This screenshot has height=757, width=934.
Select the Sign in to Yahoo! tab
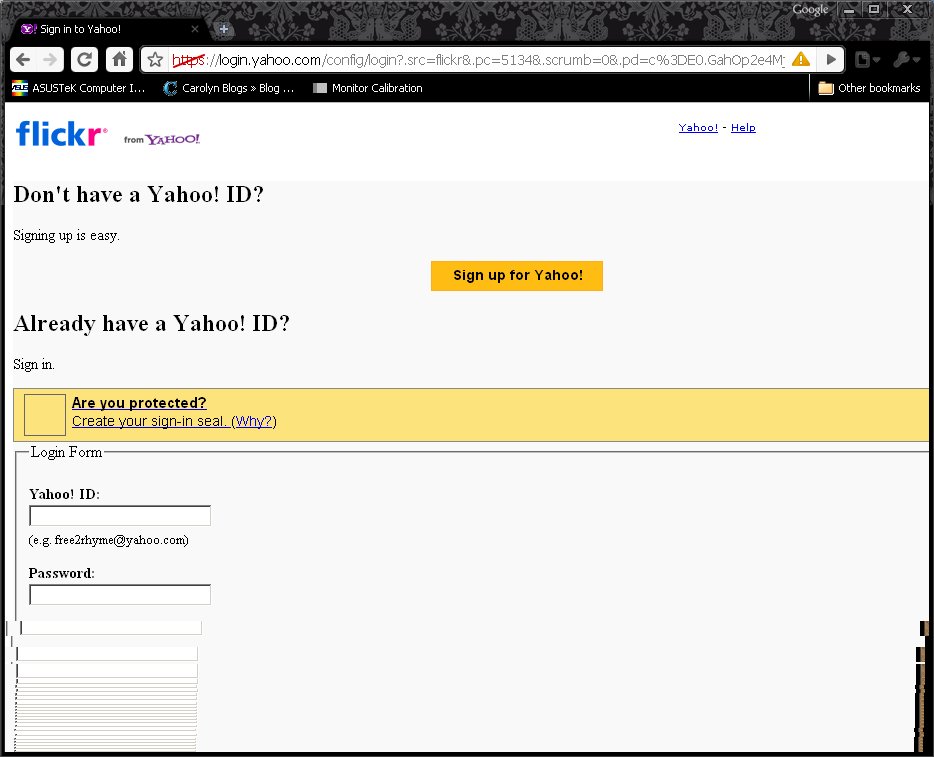[x=110, y=29]
